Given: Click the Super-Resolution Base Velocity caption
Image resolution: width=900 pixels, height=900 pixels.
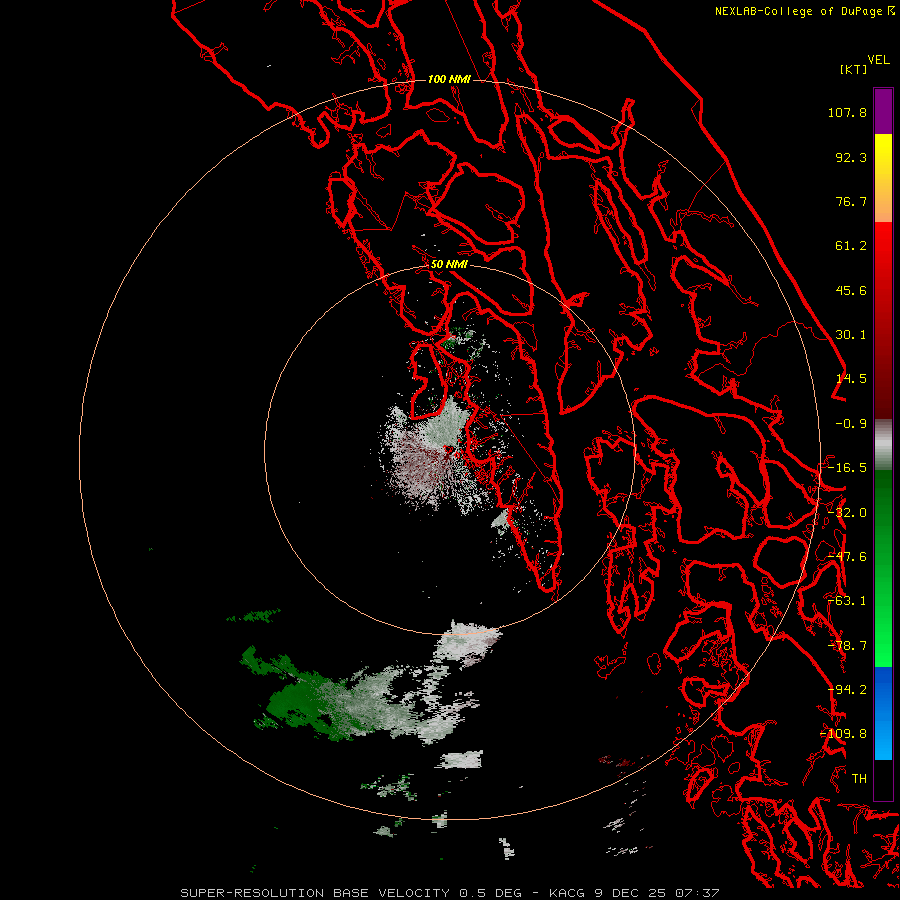Looking at the screenshot, I should 449,893.
